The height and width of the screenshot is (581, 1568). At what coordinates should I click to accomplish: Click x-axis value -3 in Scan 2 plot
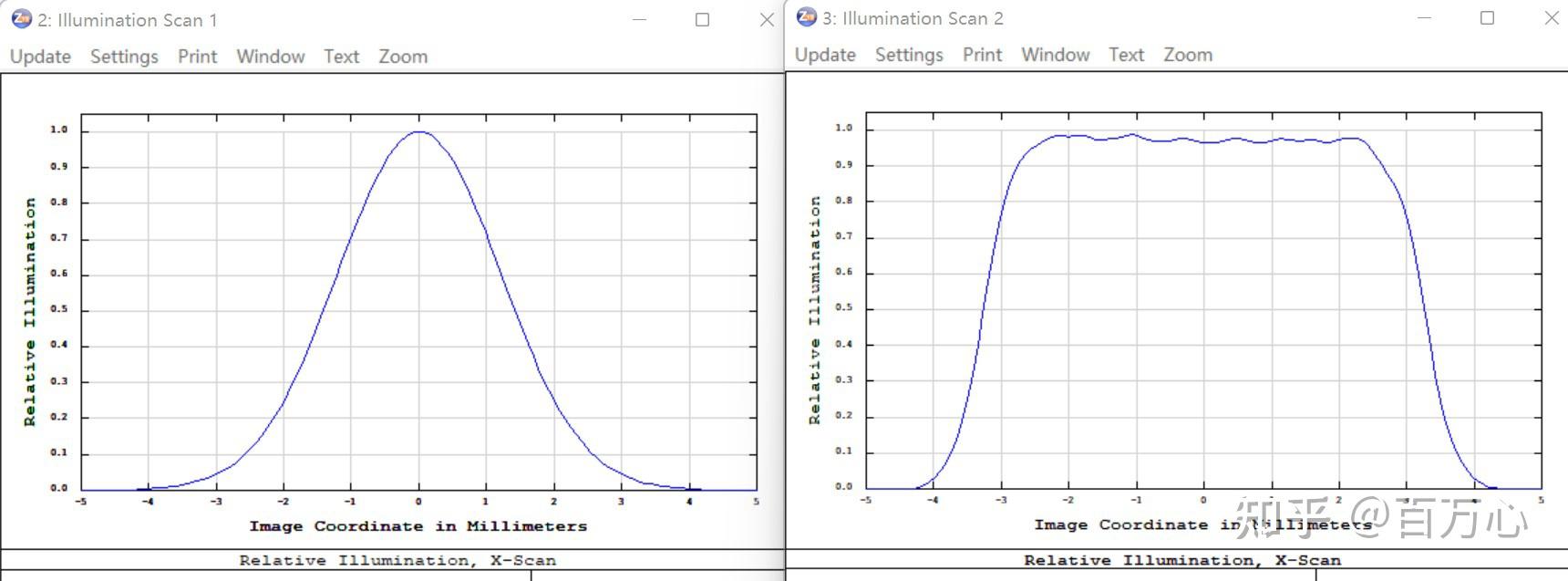pyautogui.click(x=1001, y=500)
